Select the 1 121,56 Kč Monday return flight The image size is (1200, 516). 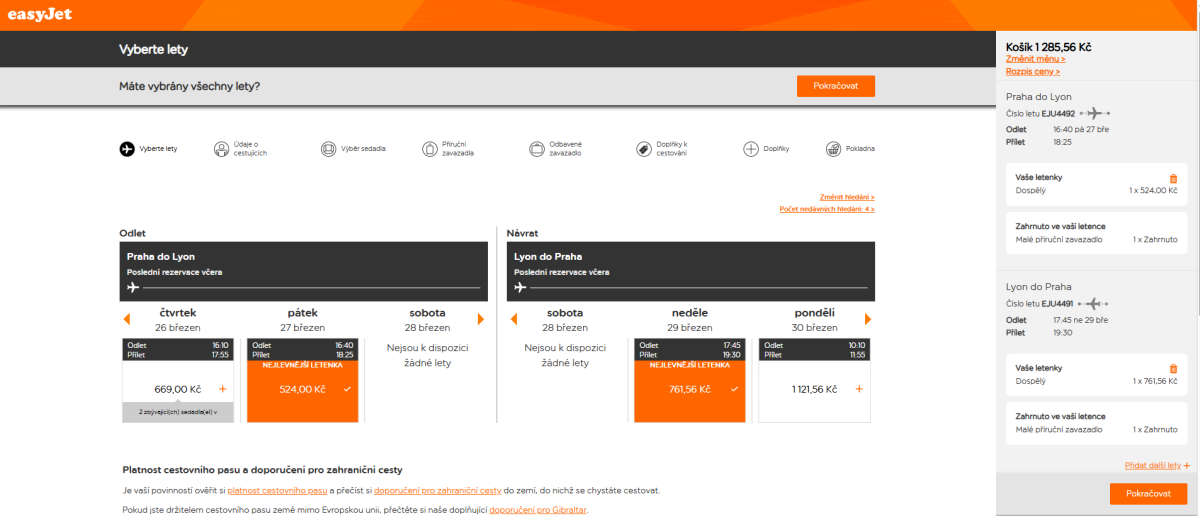(813, 389)
